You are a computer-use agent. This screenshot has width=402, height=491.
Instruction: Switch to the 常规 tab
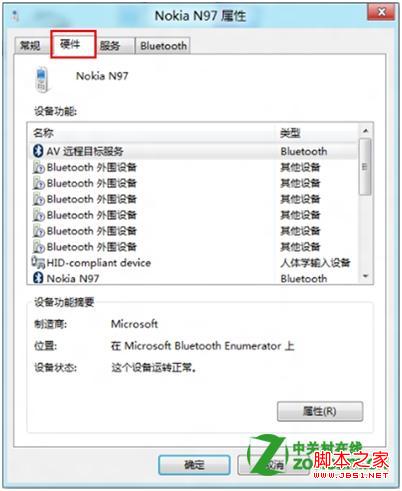click(31, 45)
